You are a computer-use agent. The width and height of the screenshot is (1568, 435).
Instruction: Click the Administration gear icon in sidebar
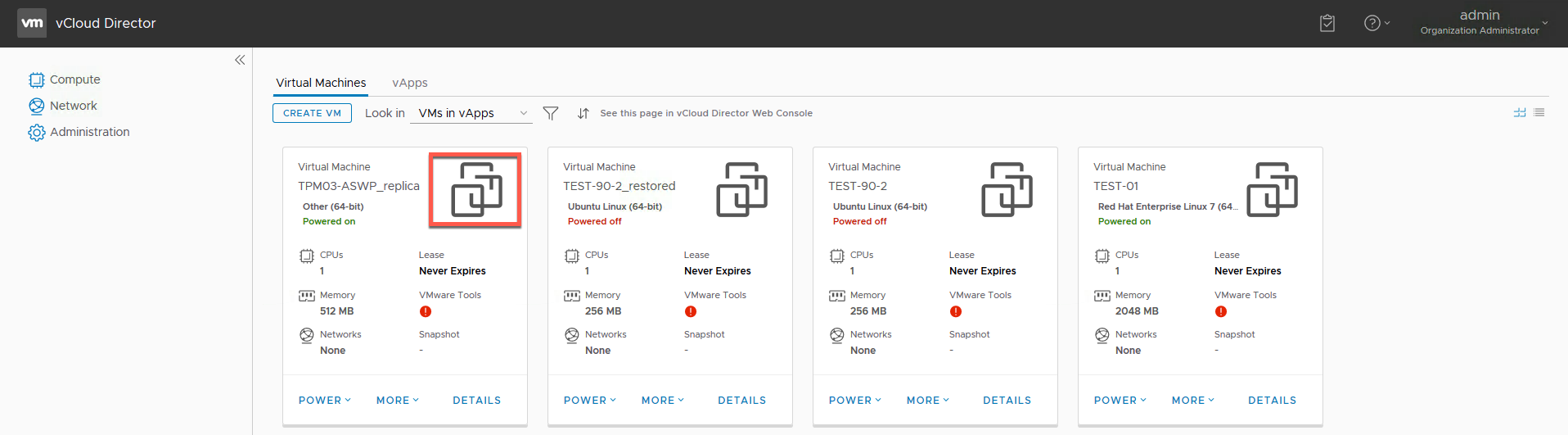(x=37, y=132)
